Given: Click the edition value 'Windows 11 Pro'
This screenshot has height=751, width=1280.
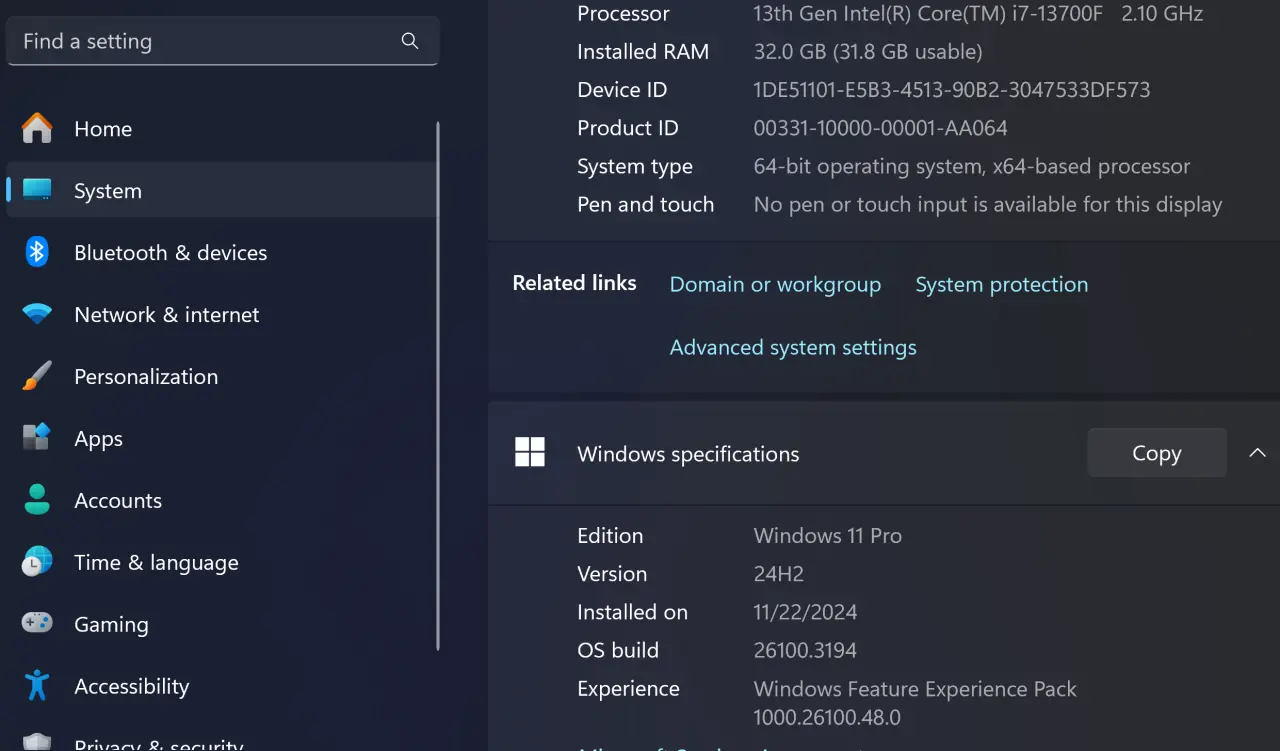Looking at the screenshot, I should (x=828, y=535).
